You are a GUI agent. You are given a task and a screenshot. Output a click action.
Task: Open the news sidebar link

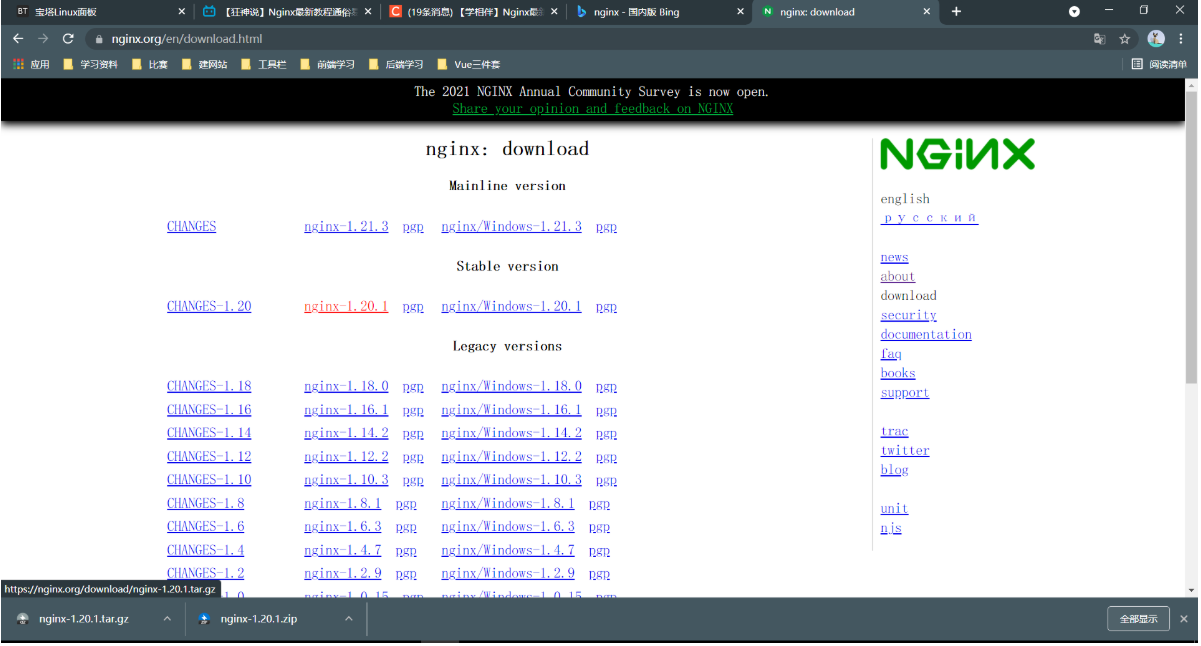[x=894, y=257]
